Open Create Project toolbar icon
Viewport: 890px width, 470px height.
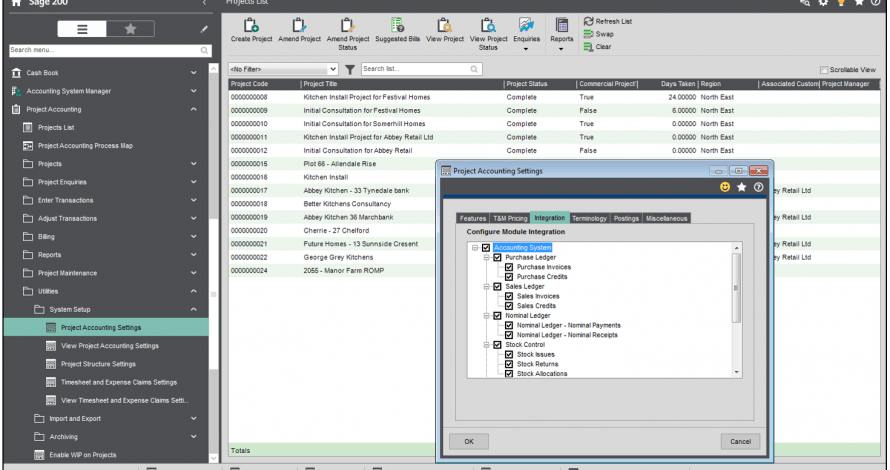pos(251,30)
